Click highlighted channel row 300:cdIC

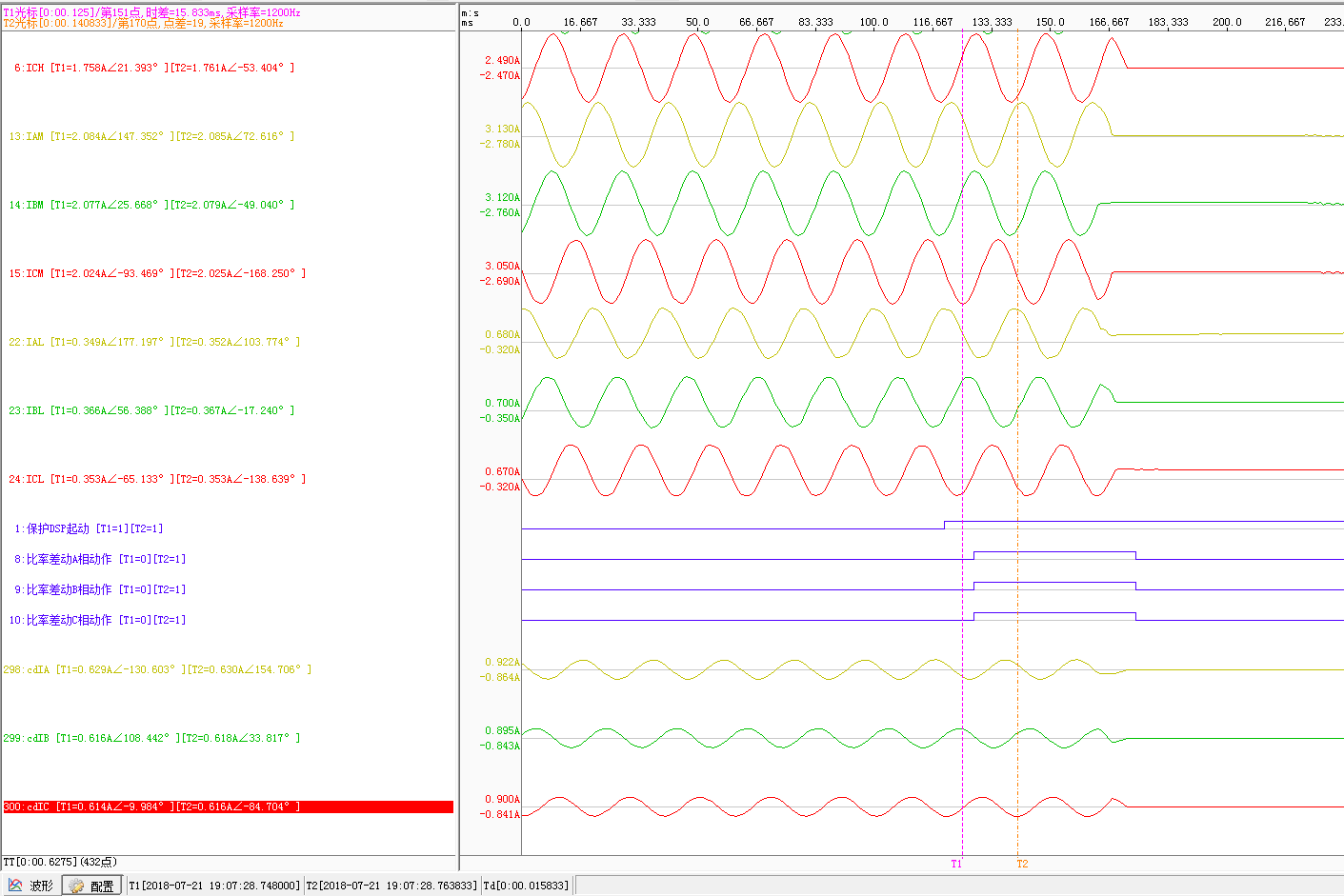pos(228,807)
